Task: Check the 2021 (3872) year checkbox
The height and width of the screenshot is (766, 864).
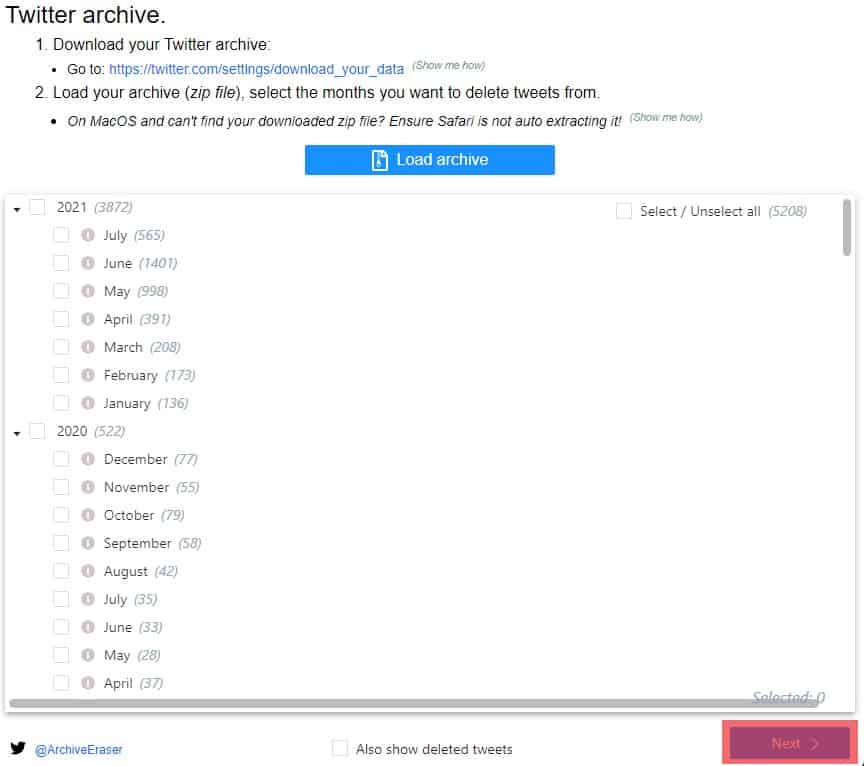Action: [x=37, y=208]
